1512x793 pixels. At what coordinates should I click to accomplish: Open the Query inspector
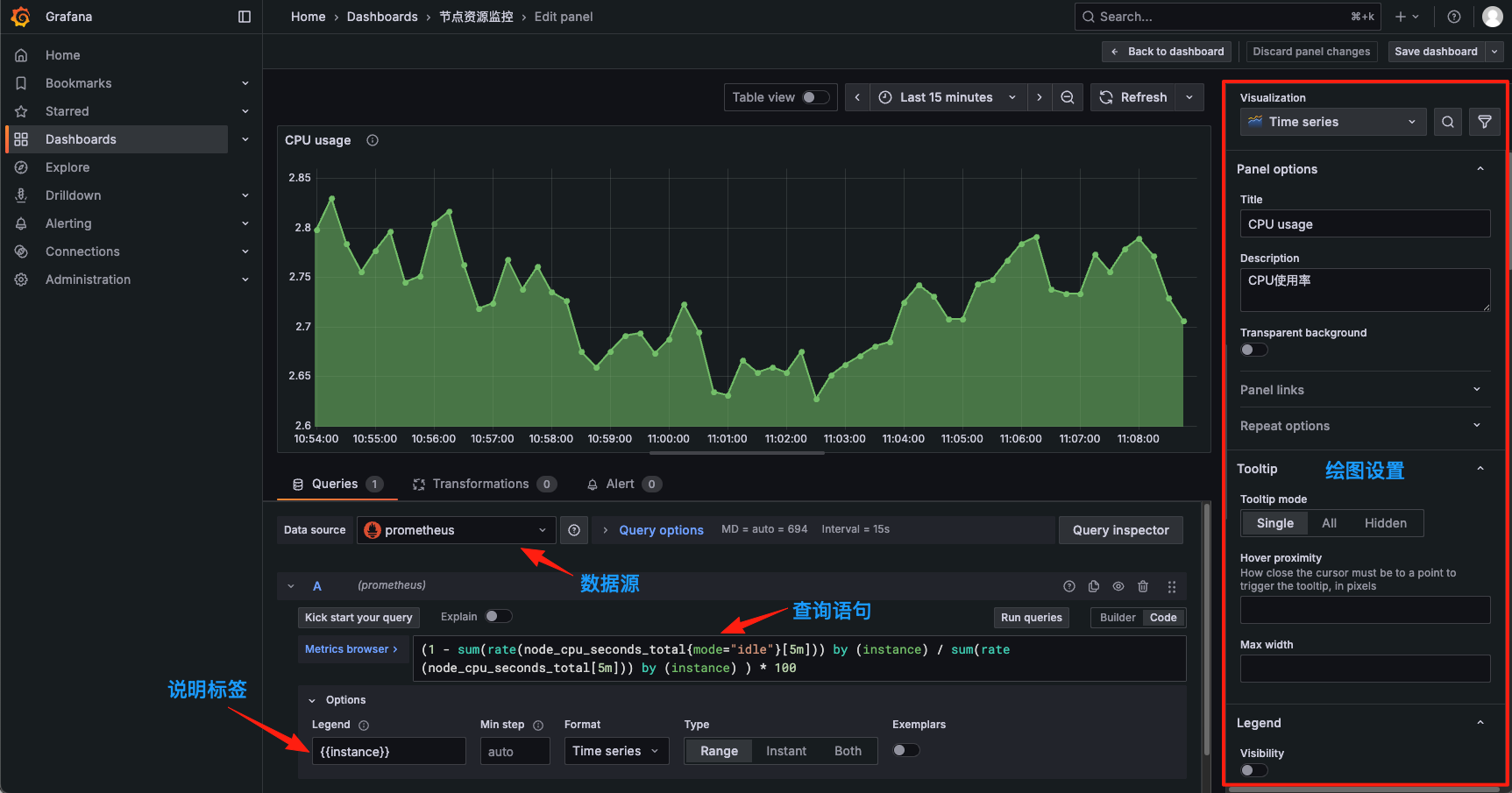(x=1120, y=529)
